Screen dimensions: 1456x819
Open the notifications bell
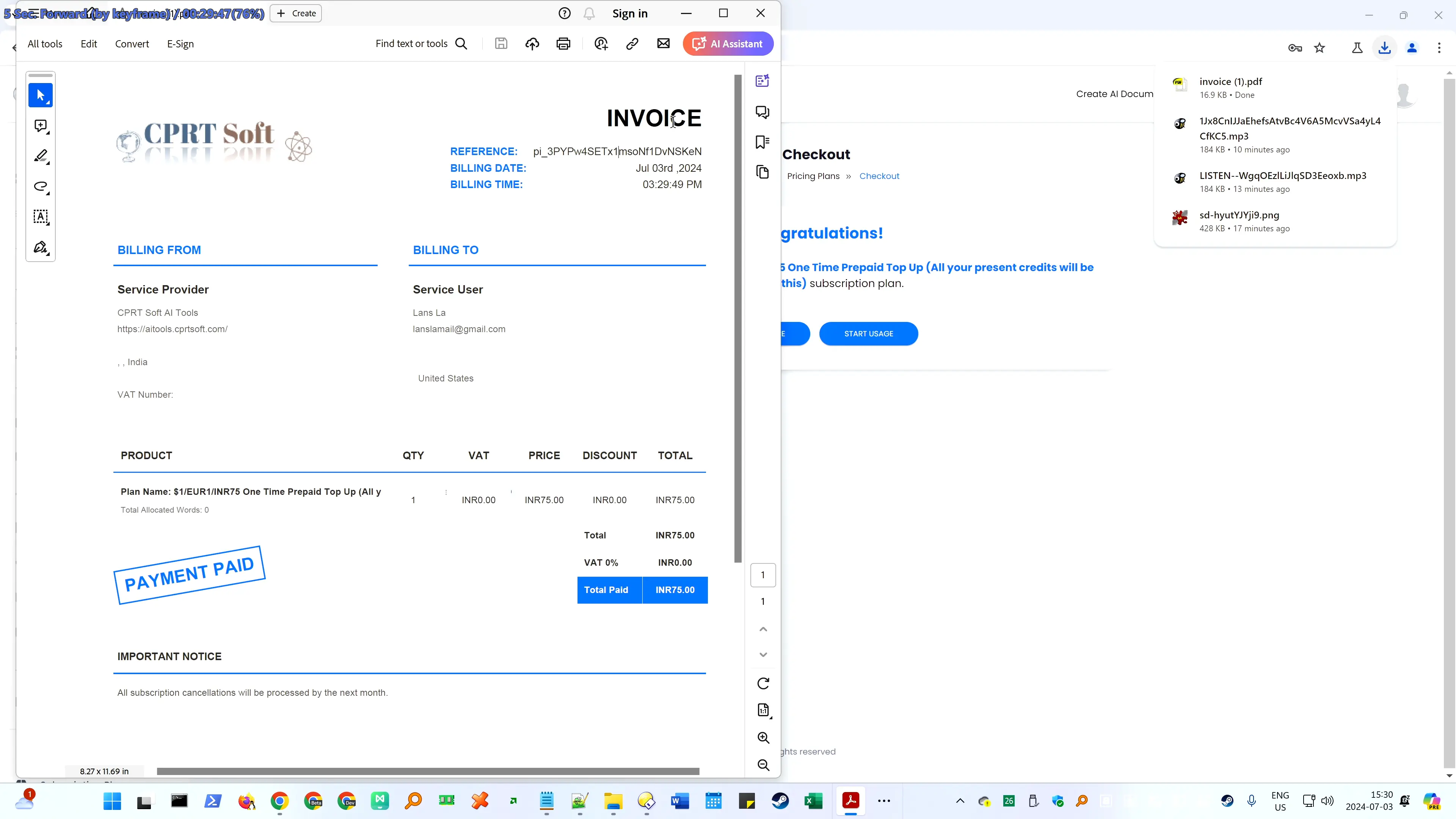coord(589,13)
